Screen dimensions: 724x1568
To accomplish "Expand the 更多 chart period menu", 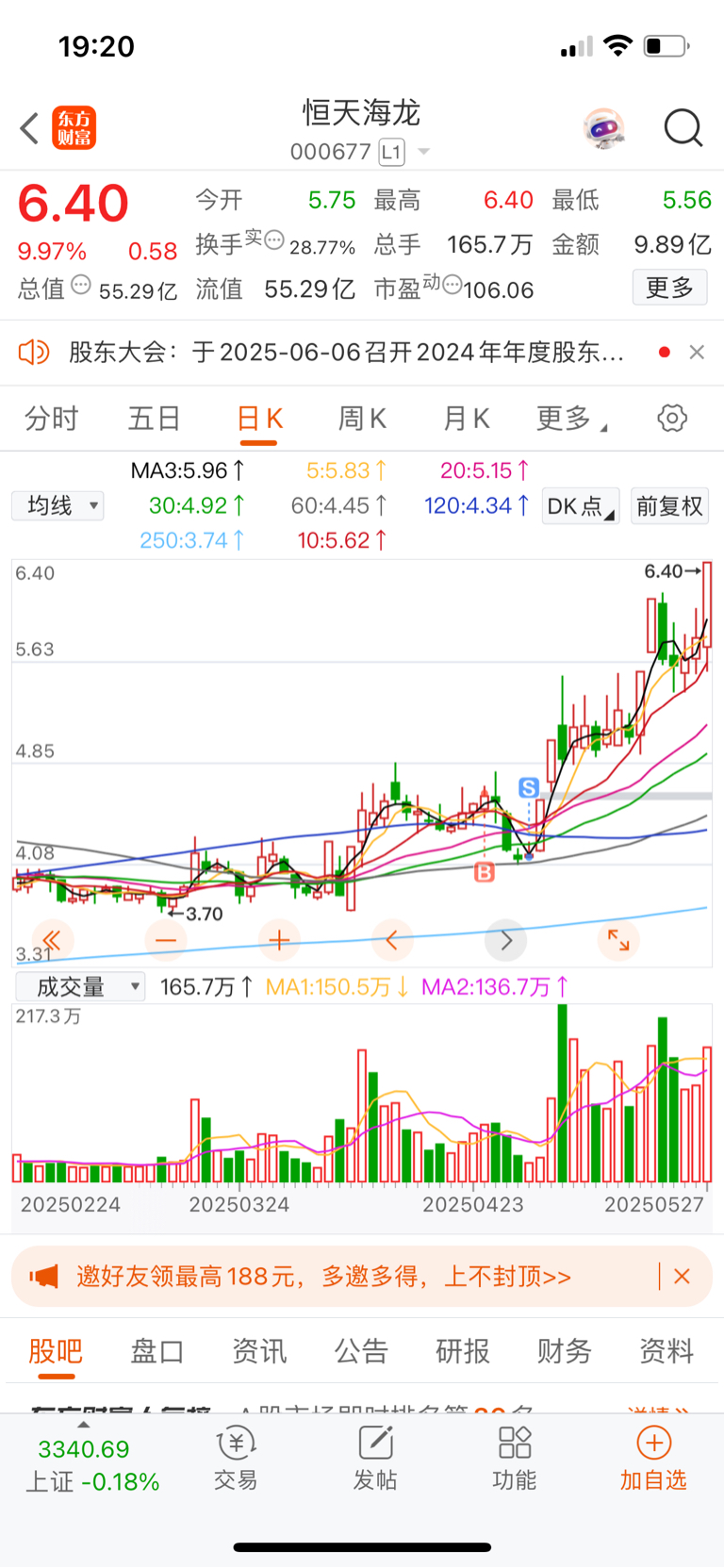I will coord(571,419).
